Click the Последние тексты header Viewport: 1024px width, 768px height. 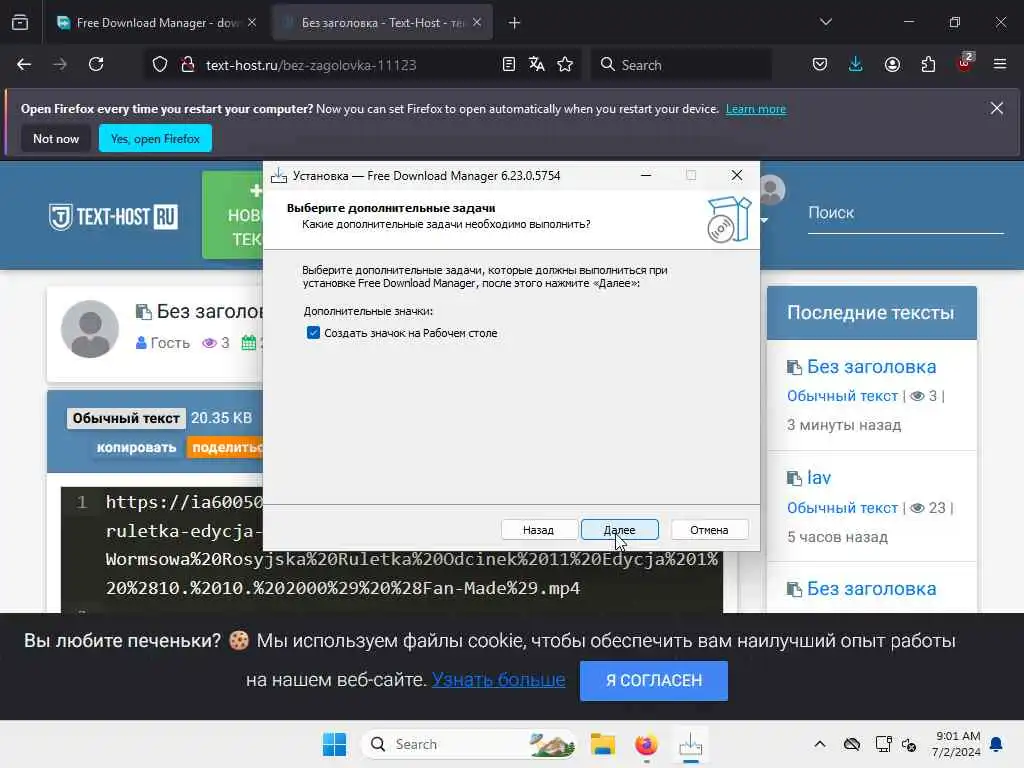point(871,313)
